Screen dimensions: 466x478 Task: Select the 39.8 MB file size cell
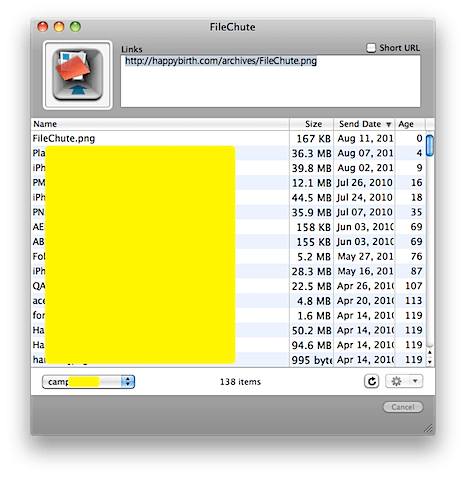[312, 168]
